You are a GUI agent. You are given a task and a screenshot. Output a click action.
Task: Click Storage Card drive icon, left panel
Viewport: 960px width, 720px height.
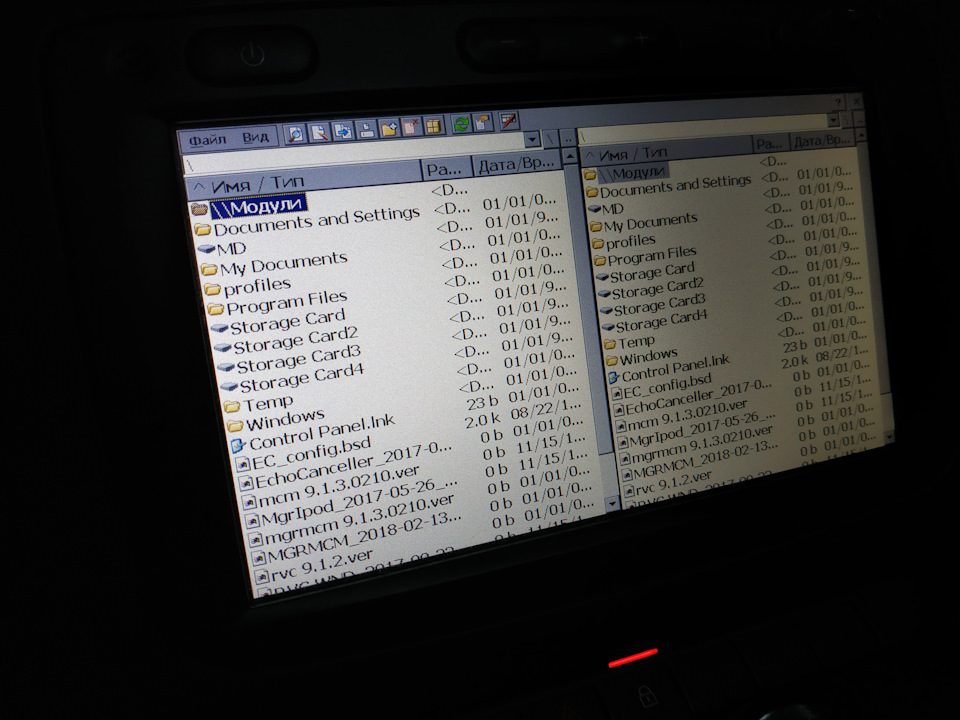[219, 329]
